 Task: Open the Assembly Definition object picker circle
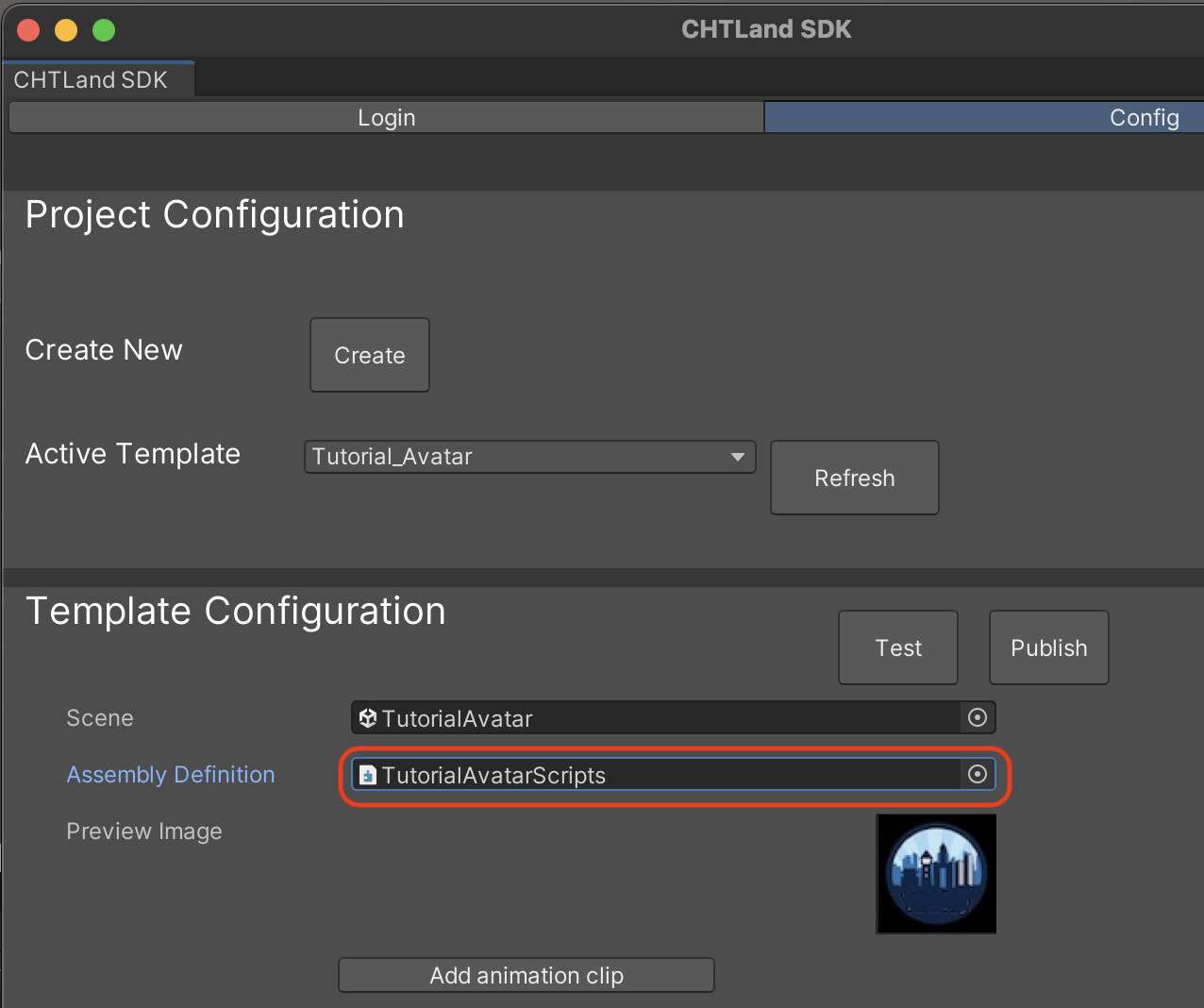[x=978, y=775]
